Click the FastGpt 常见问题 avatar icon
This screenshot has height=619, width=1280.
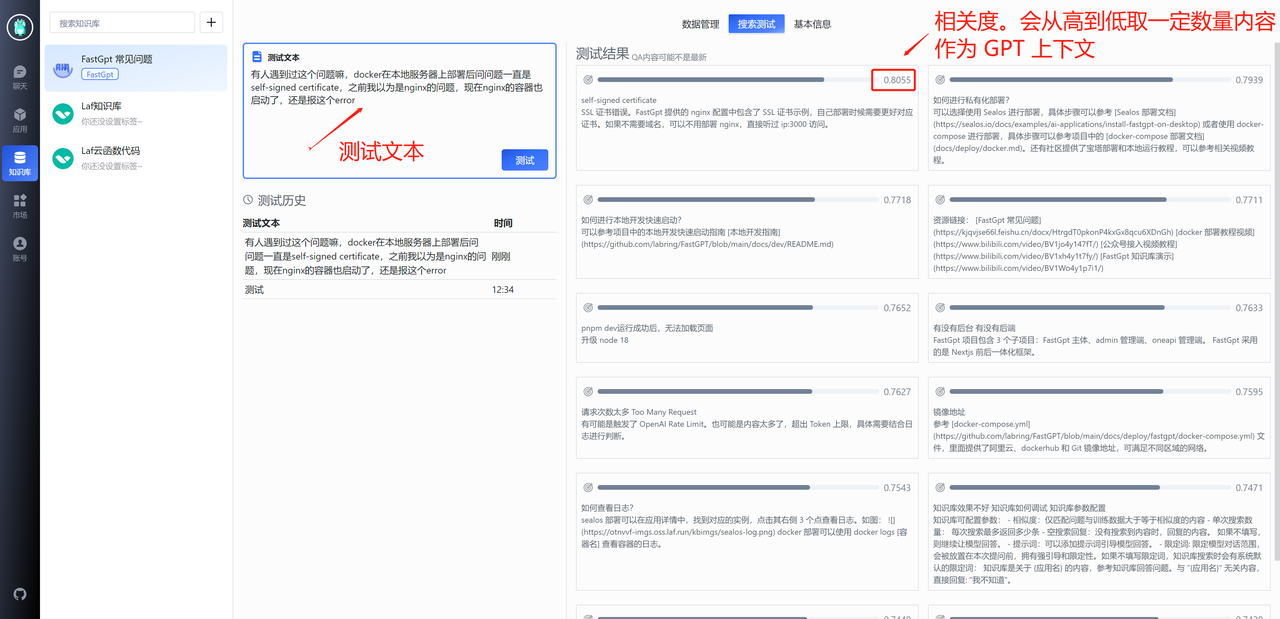(x=62, y=68)
